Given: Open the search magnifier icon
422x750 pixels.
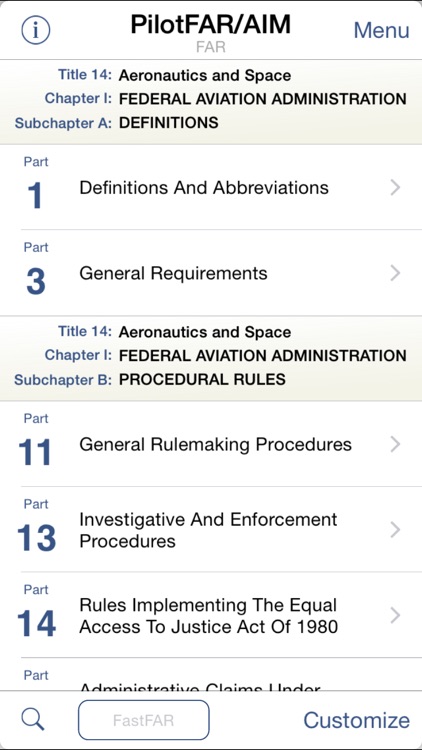Looking at the screenshot, I should (33, 719).
